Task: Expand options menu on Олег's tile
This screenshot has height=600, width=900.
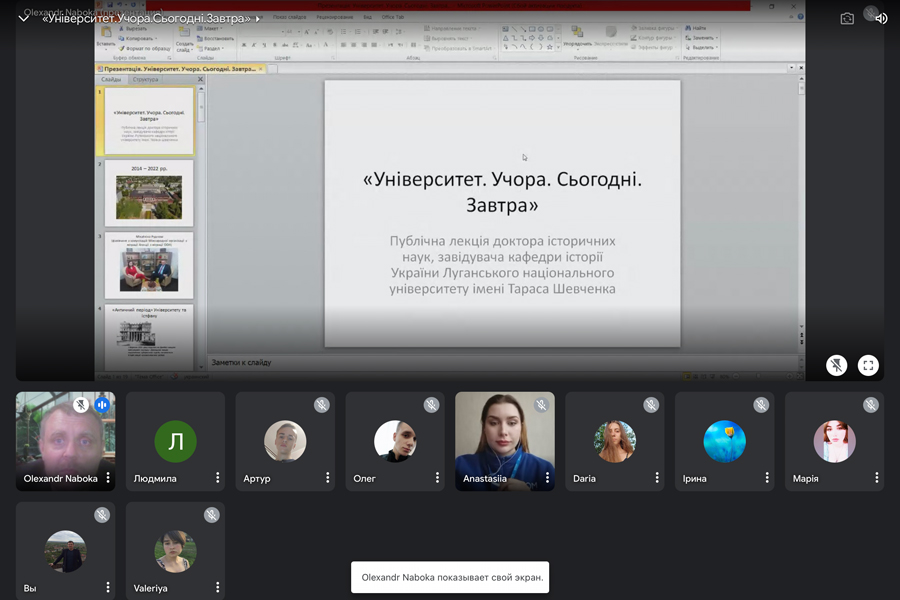Action: (x=437, y=478)
